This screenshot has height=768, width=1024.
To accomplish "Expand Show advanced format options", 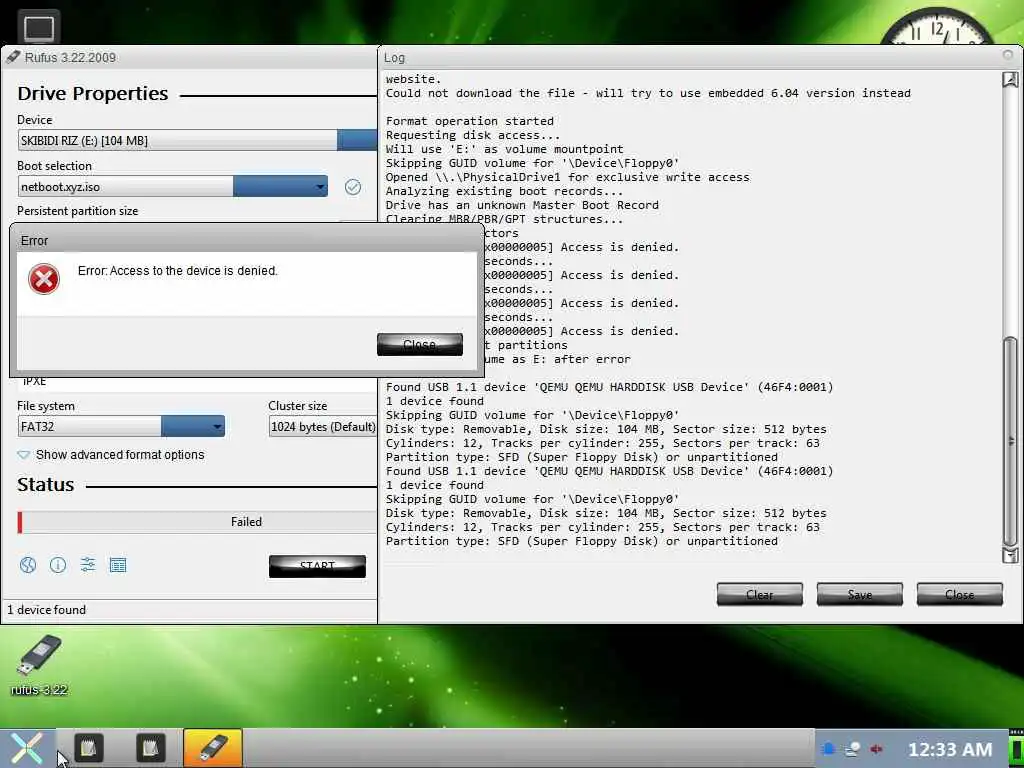I will 111,455.
